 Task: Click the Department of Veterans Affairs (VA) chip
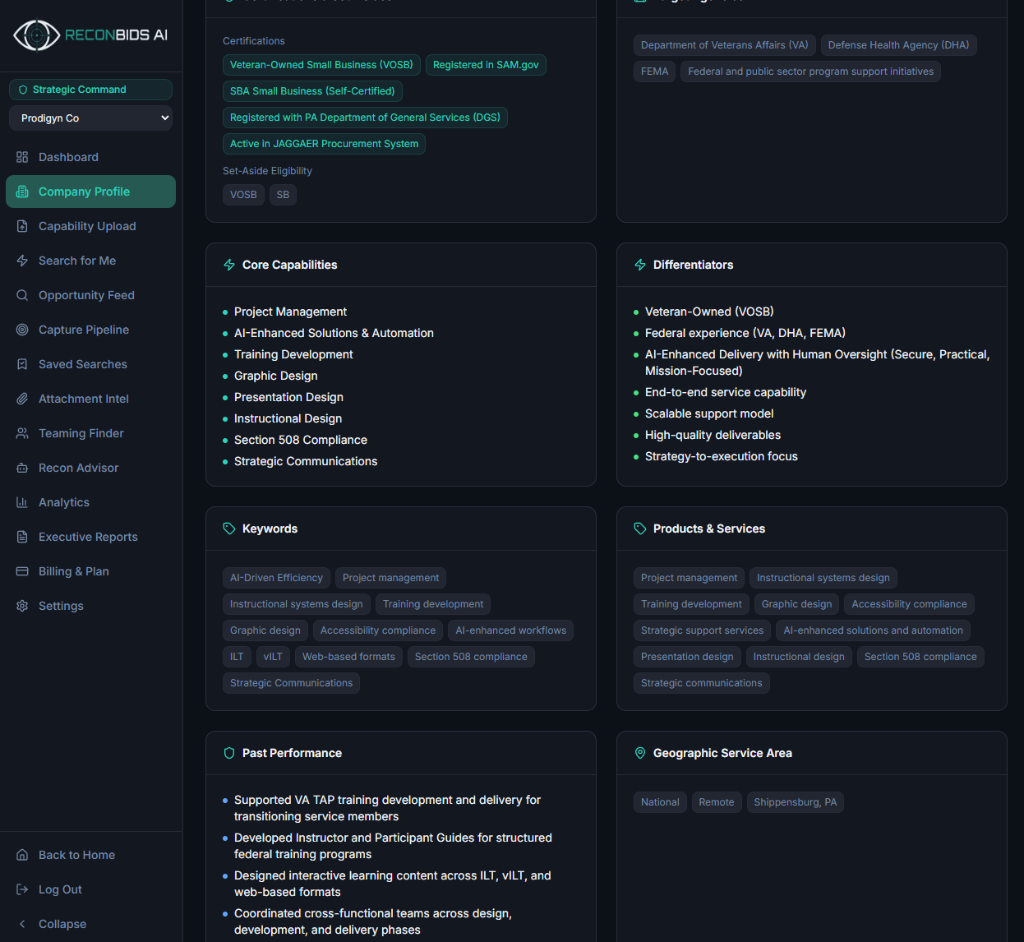(x=724, y=45)
